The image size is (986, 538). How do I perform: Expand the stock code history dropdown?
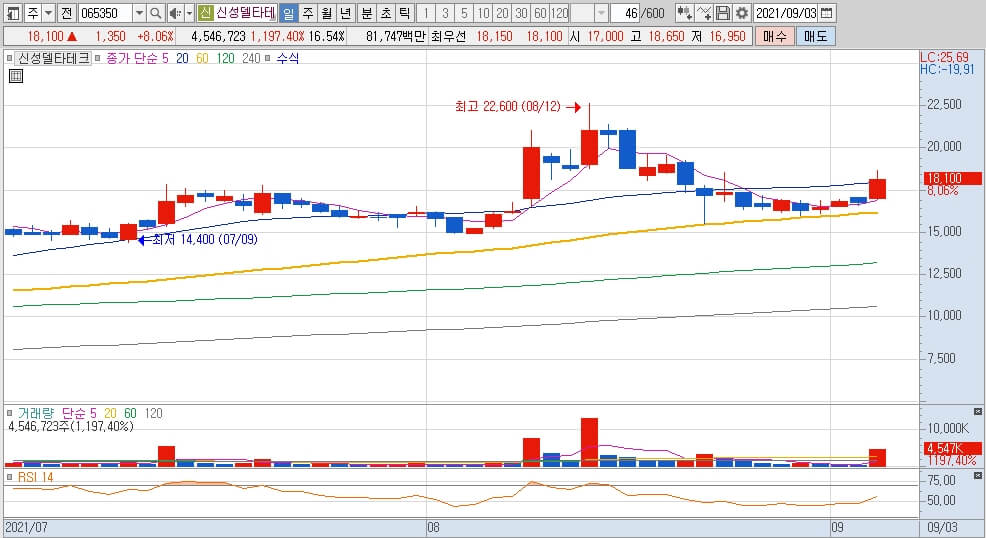pyautogui.click(x=139, y=13)
